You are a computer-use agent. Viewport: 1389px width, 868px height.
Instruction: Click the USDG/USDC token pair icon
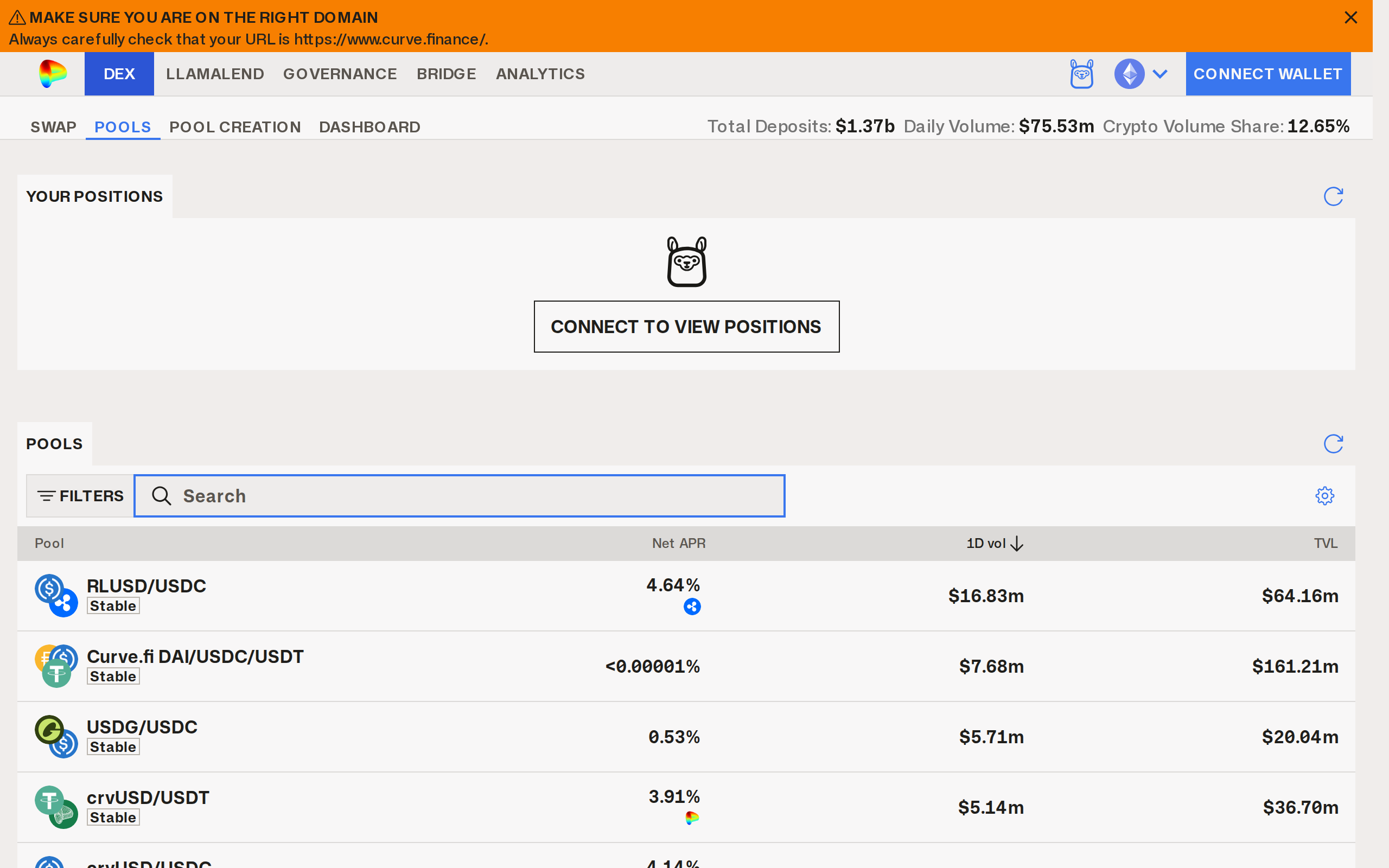[56, 737]
